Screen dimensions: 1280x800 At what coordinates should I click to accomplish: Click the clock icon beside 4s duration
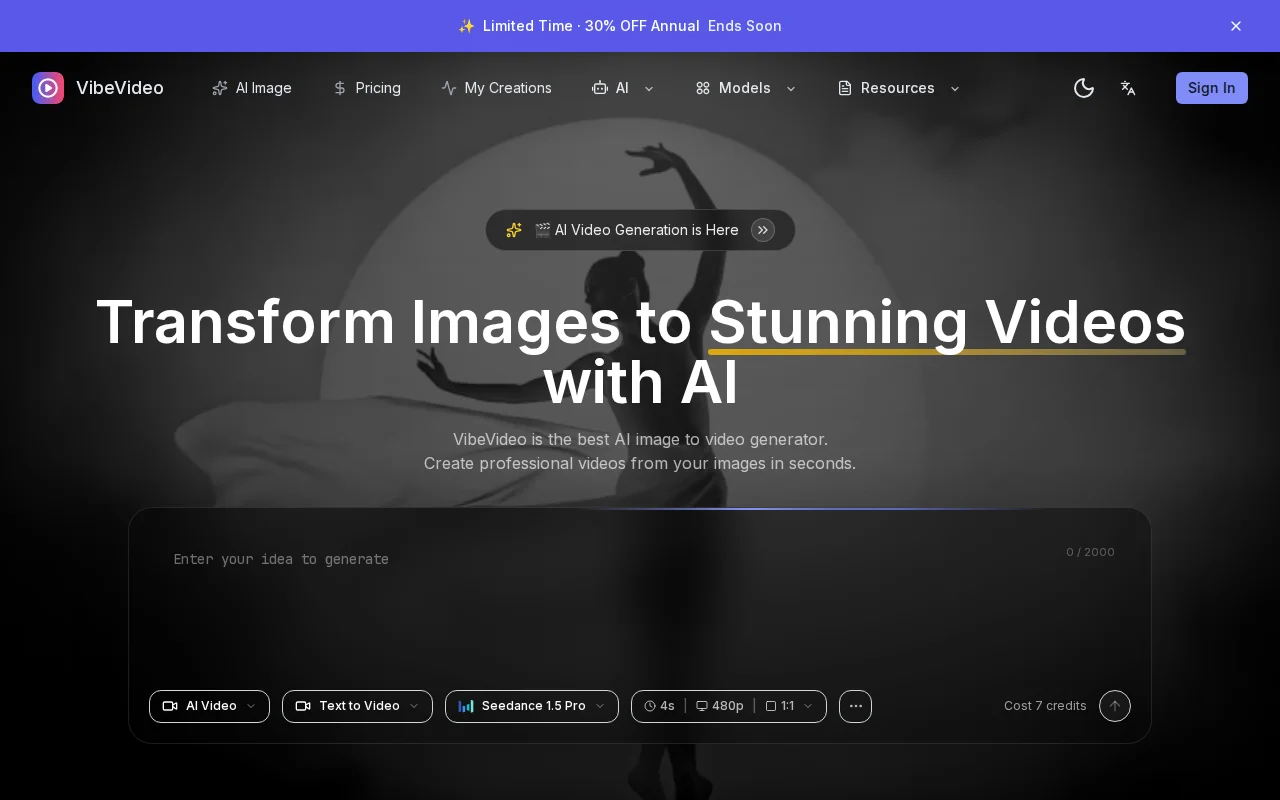pos(650,706)
